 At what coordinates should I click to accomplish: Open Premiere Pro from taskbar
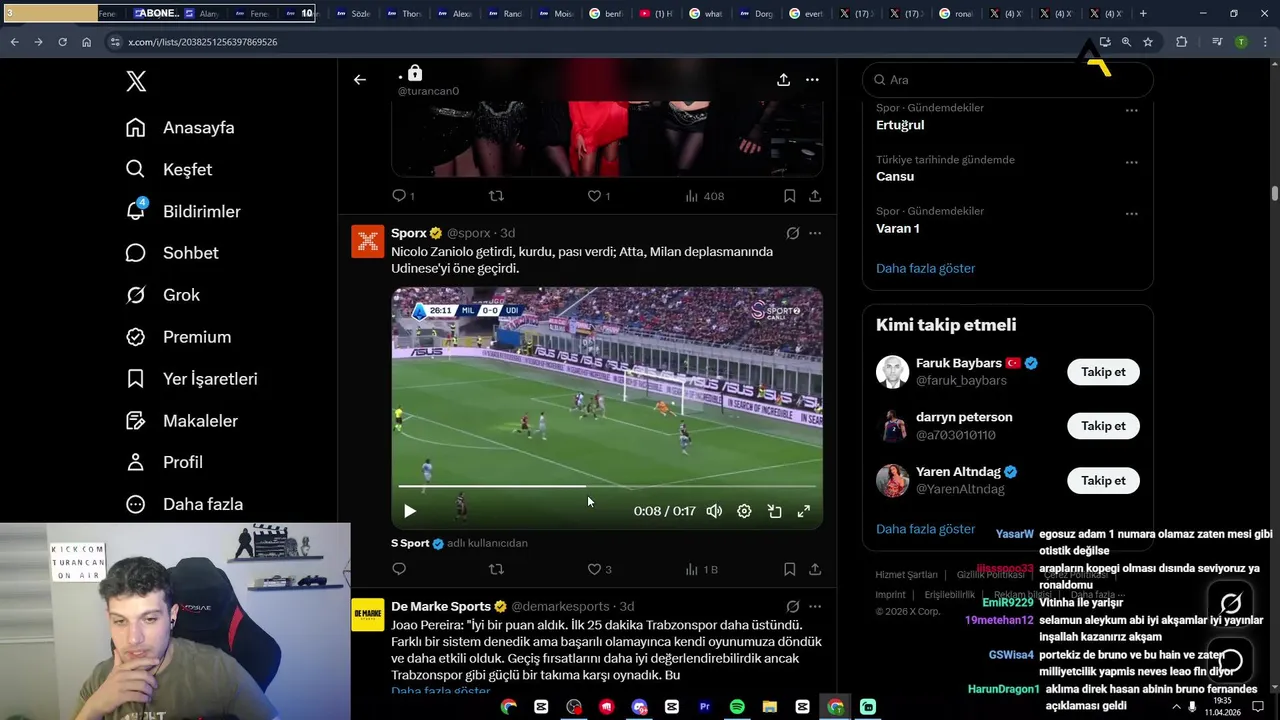(x=704, y=707)
